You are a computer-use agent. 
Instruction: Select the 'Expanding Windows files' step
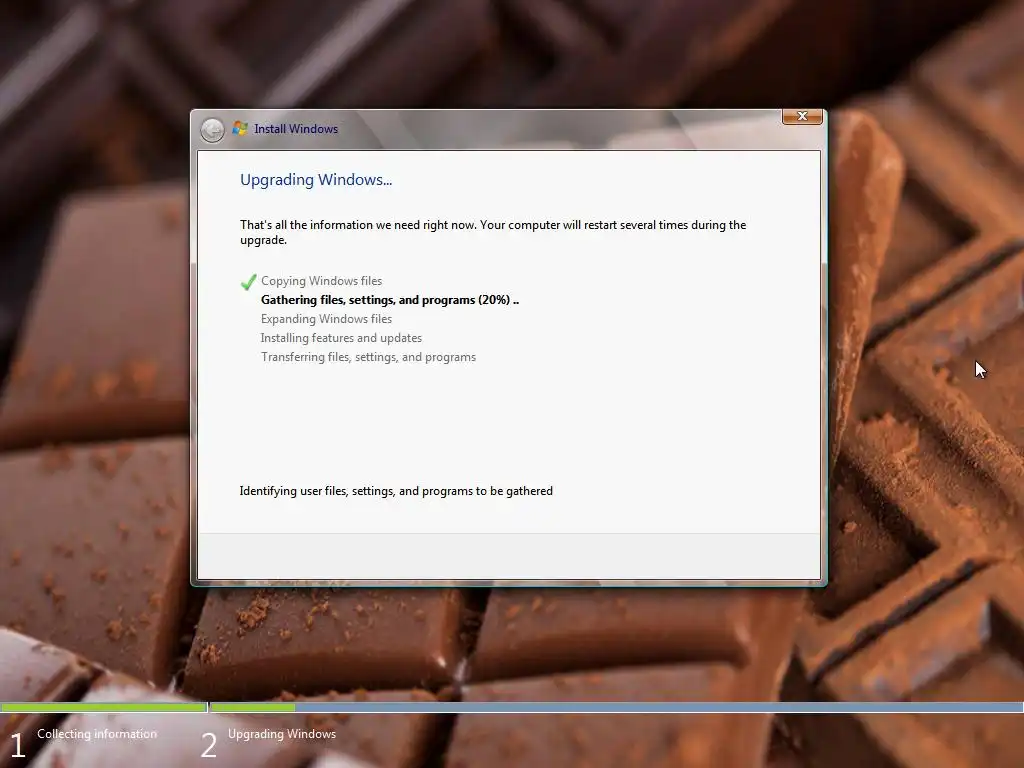[327, 319]
